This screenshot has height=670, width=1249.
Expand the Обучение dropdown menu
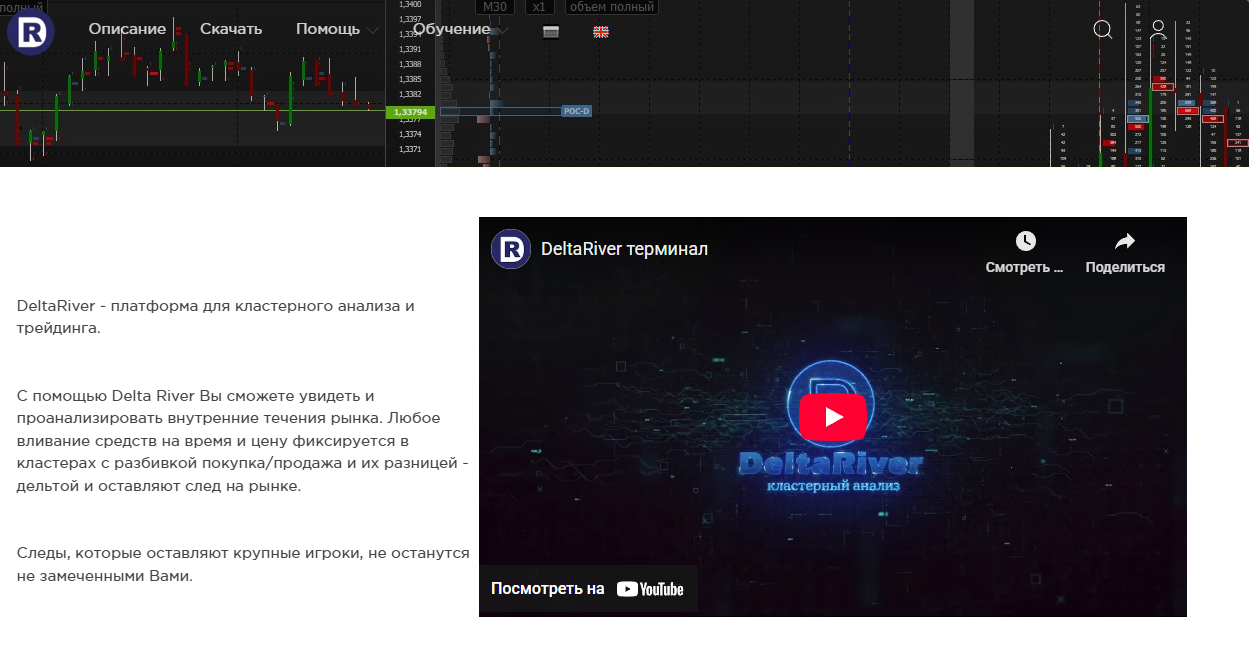(460, 29)
